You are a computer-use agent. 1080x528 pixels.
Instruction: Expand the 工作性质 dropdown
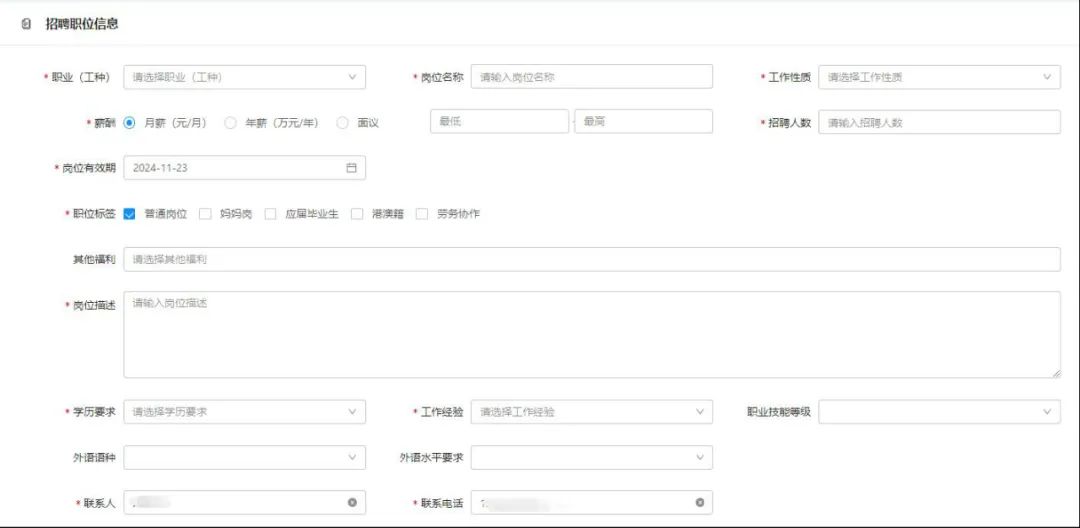[938, 77]
